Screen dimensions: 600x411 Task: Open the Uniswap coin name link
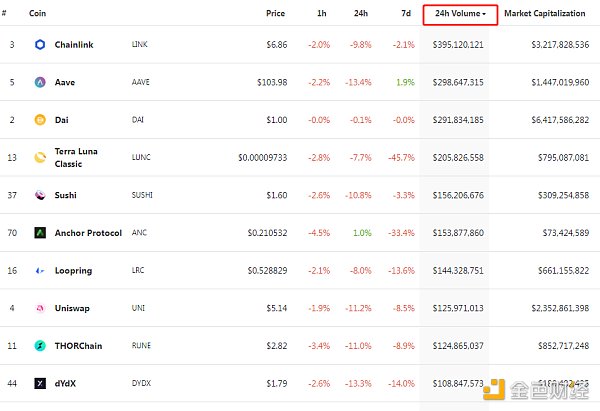pos(76,307)
